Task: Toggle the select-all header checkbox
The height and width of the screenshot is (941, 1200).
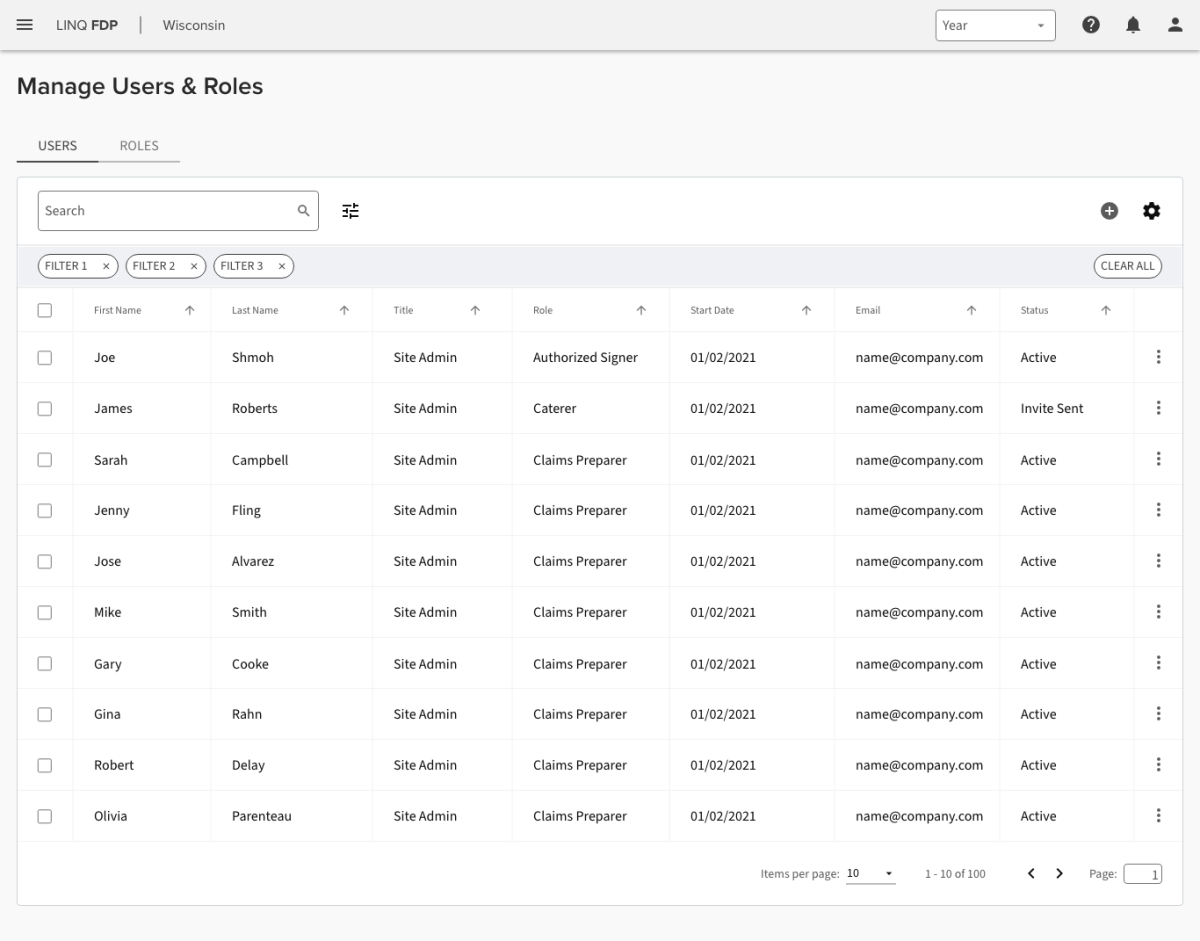Action: tap(44, 311)
